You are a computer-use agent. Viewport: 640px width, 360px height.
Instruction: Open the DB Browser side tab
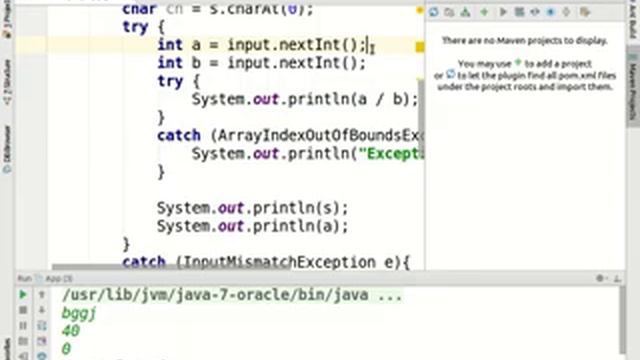(7, 149)
